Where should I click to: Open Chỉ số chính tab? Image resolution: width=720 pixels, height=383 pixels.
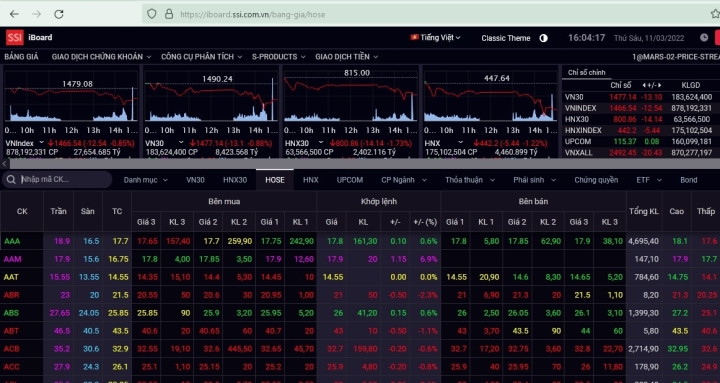coord(586,73)
